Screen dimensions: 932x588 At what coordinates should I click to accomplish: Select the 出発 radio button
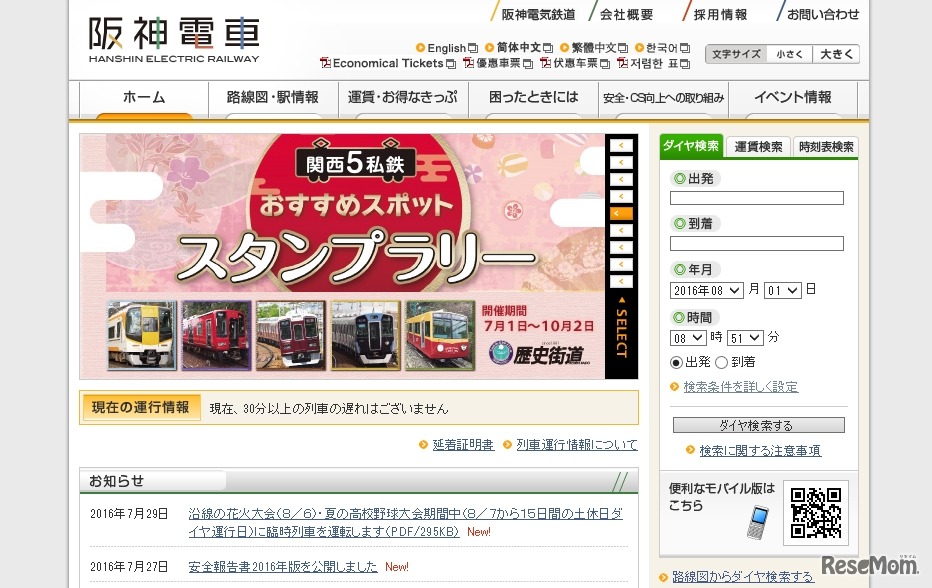coord(676,362)
